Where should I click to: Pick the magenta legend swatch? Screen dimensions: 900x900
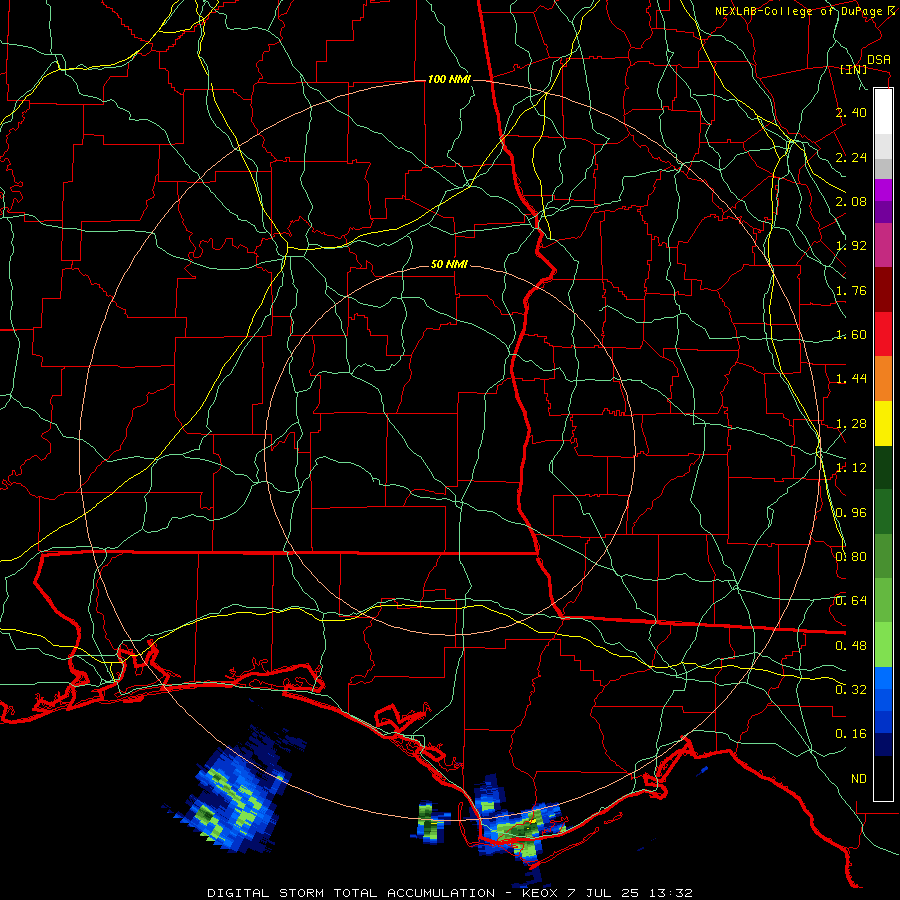(x=883, y=245)
